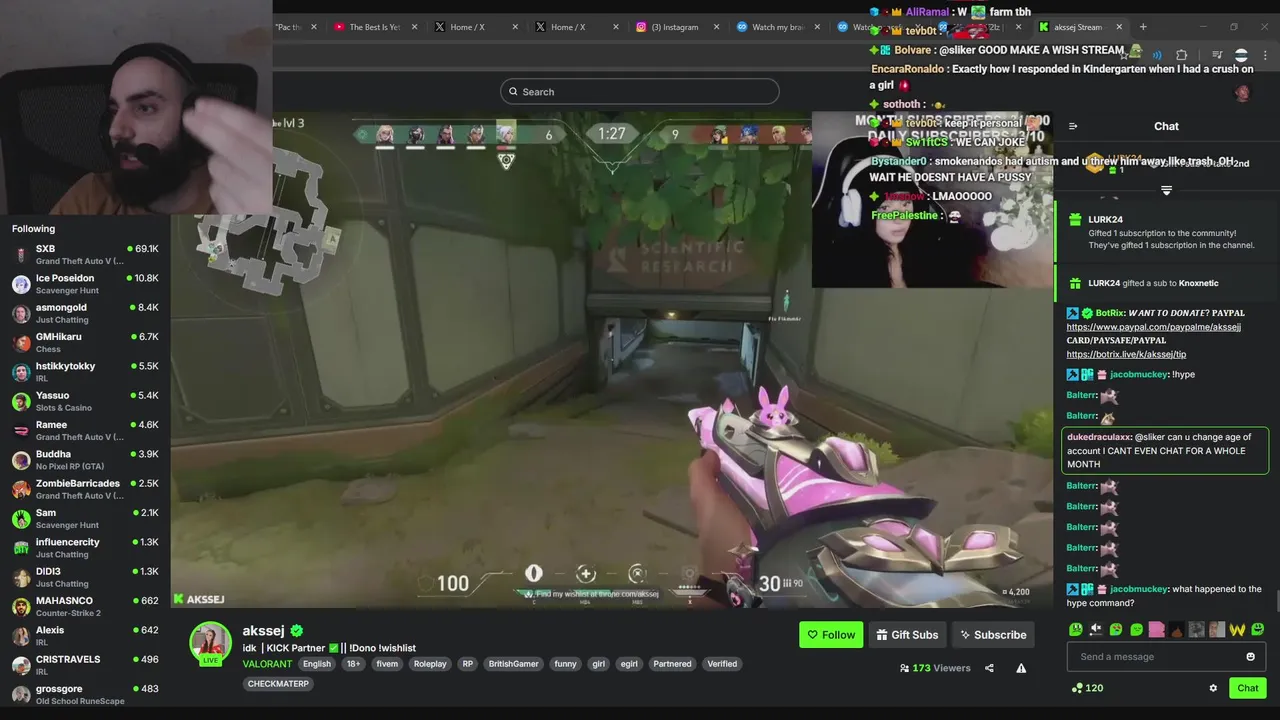
Task: Click the fivem tag
Action: click(387, 664)
